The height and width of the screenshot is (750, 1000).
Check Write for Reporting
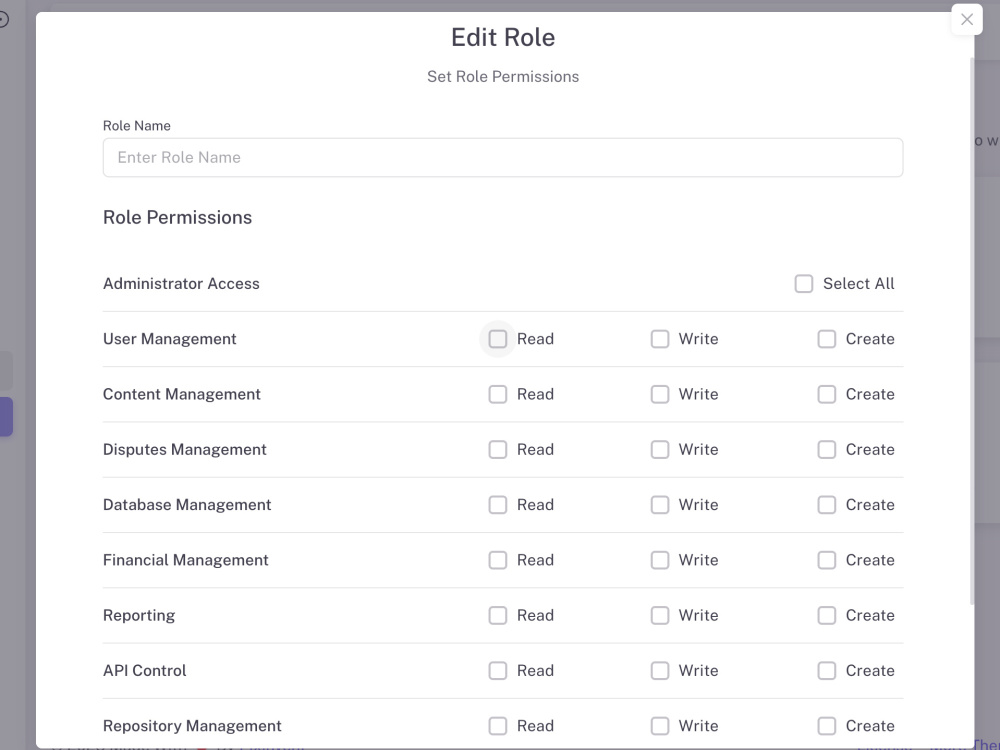coord(659,615)
